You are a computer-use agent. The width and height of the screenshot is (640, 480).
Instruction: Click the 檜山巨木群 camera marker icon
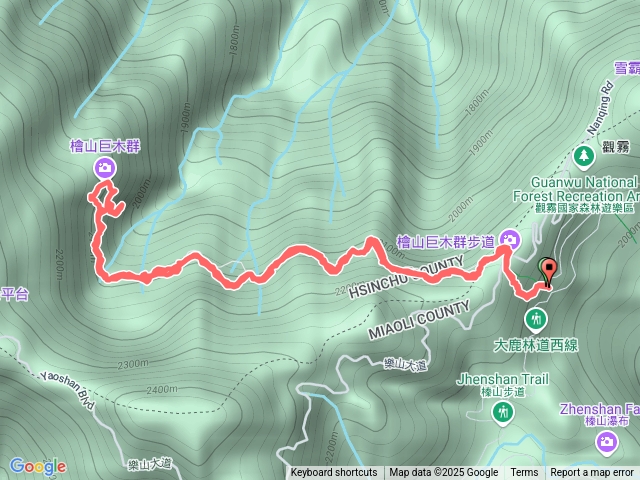pyautogui.click(x=105, y=168)
